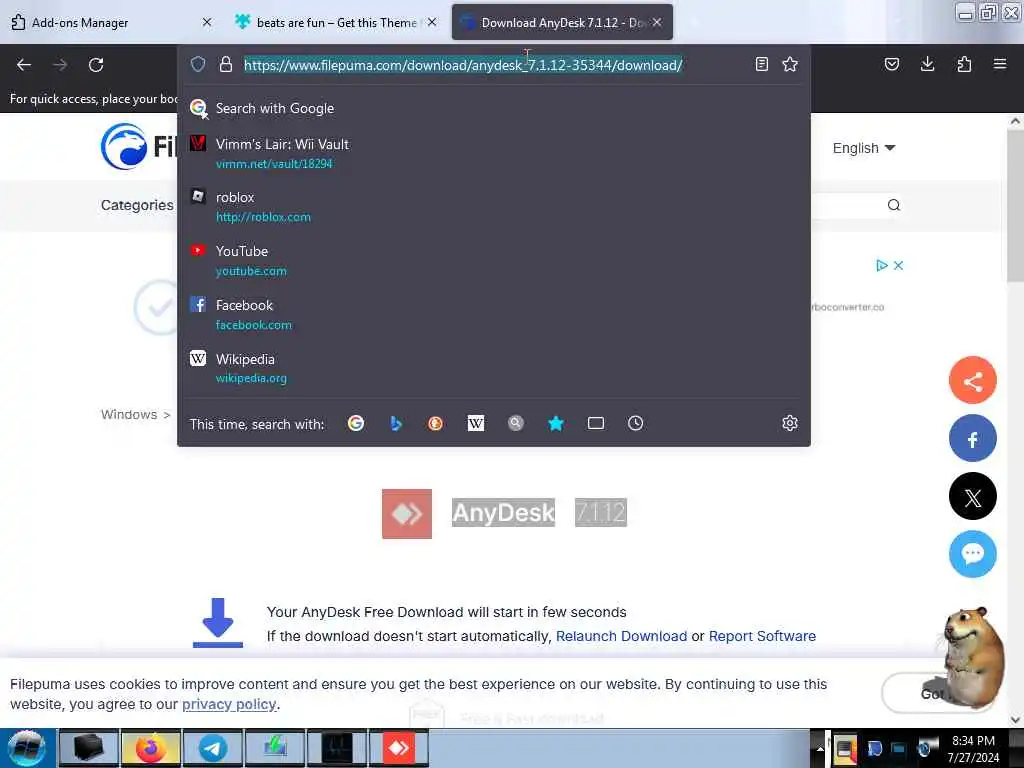Click the site security padlock icon

[226, 64]
